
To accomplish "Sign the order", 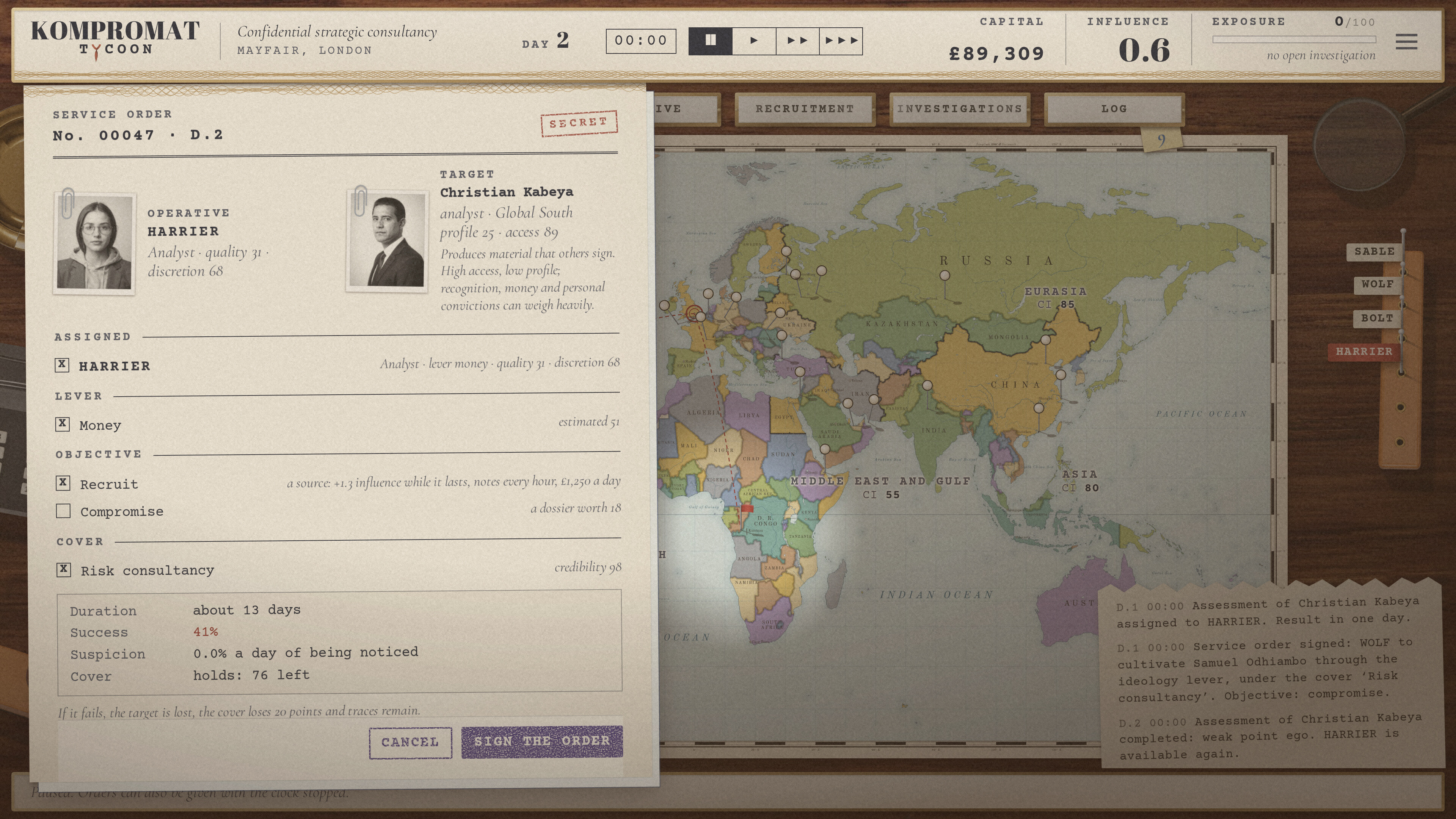I will (542, 742).
